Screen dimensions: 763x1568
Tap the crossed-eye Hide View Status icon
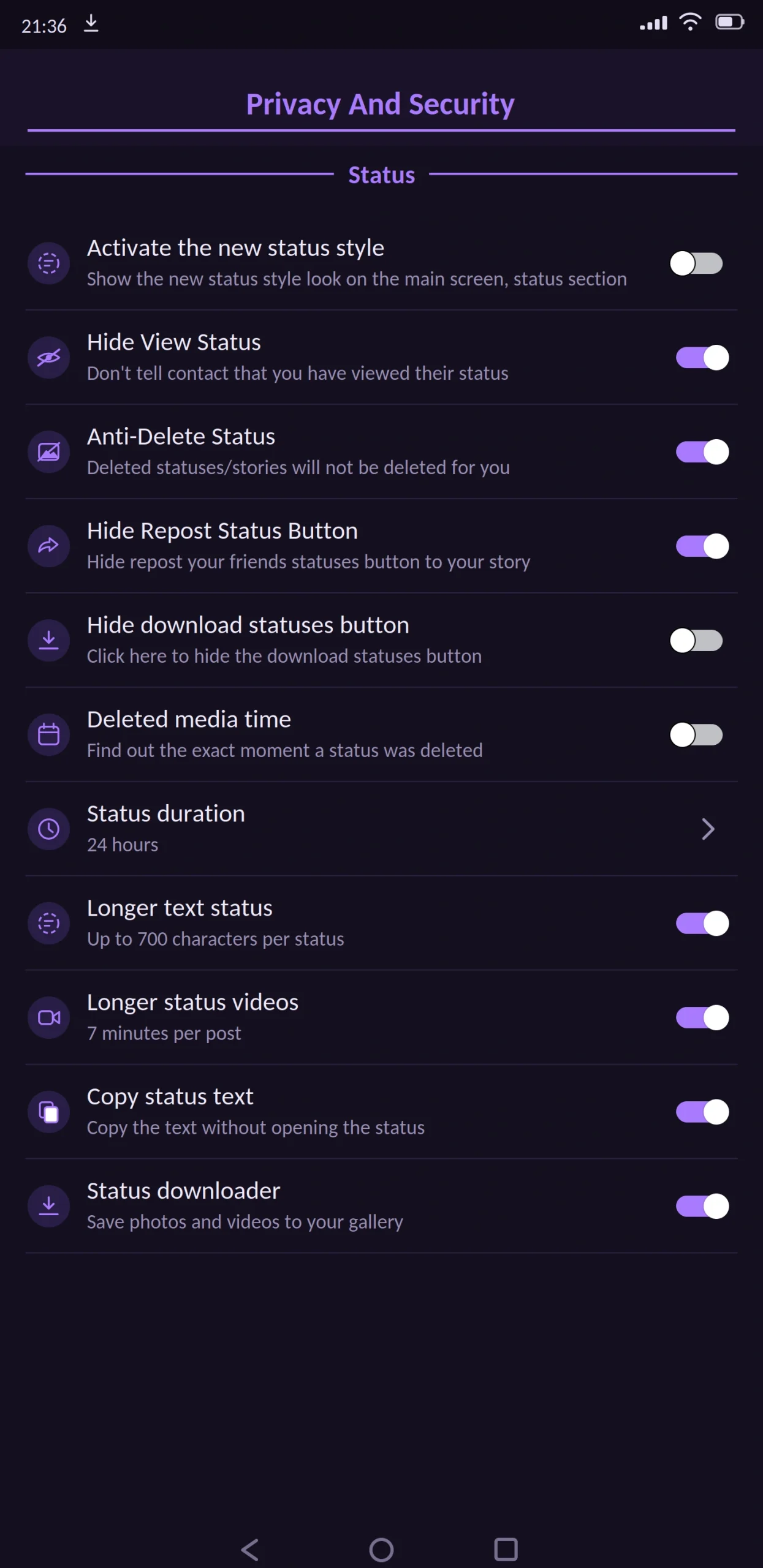48,357
